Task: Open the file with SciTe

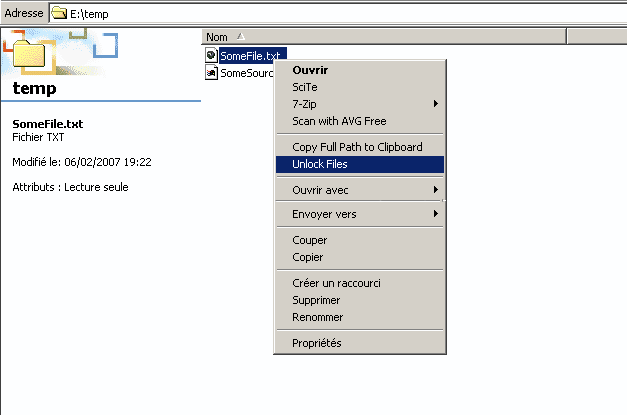Action: [359, 87]
